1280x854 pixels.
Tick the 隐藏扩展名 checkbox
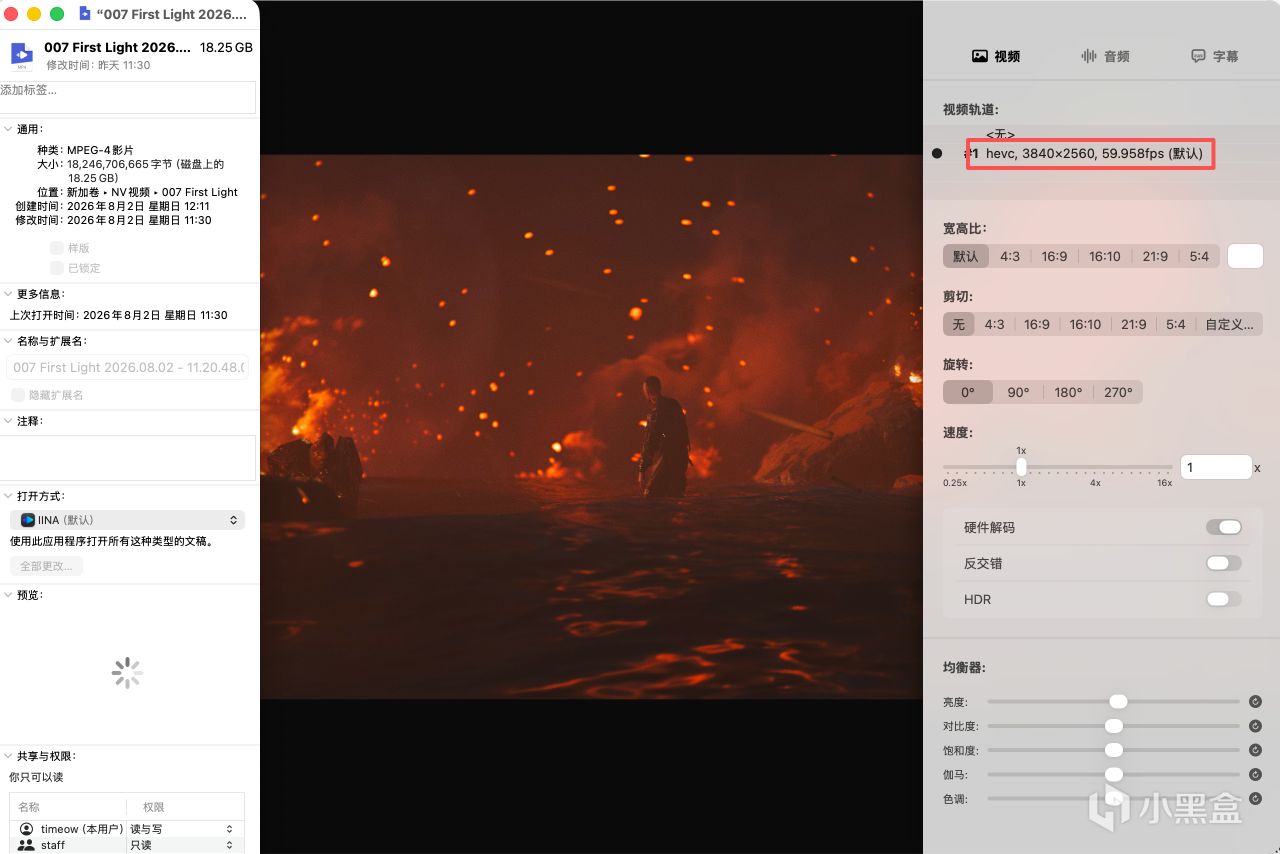pyautogui.click(x=17, y=395)
